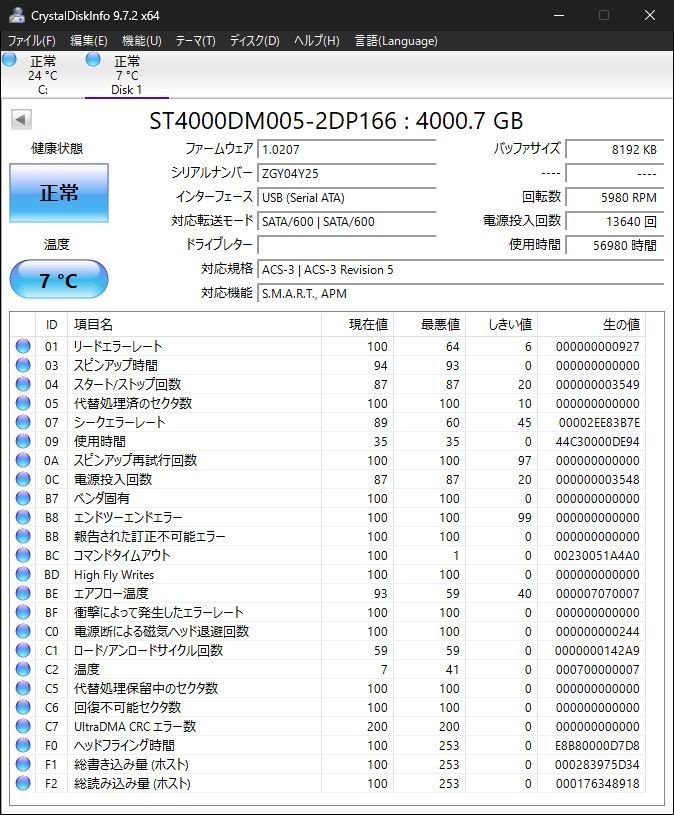Image resolution: width=674 pixels, height=815 pixels.
Task: Click the 正常 health status button
Action: (59, 193)
